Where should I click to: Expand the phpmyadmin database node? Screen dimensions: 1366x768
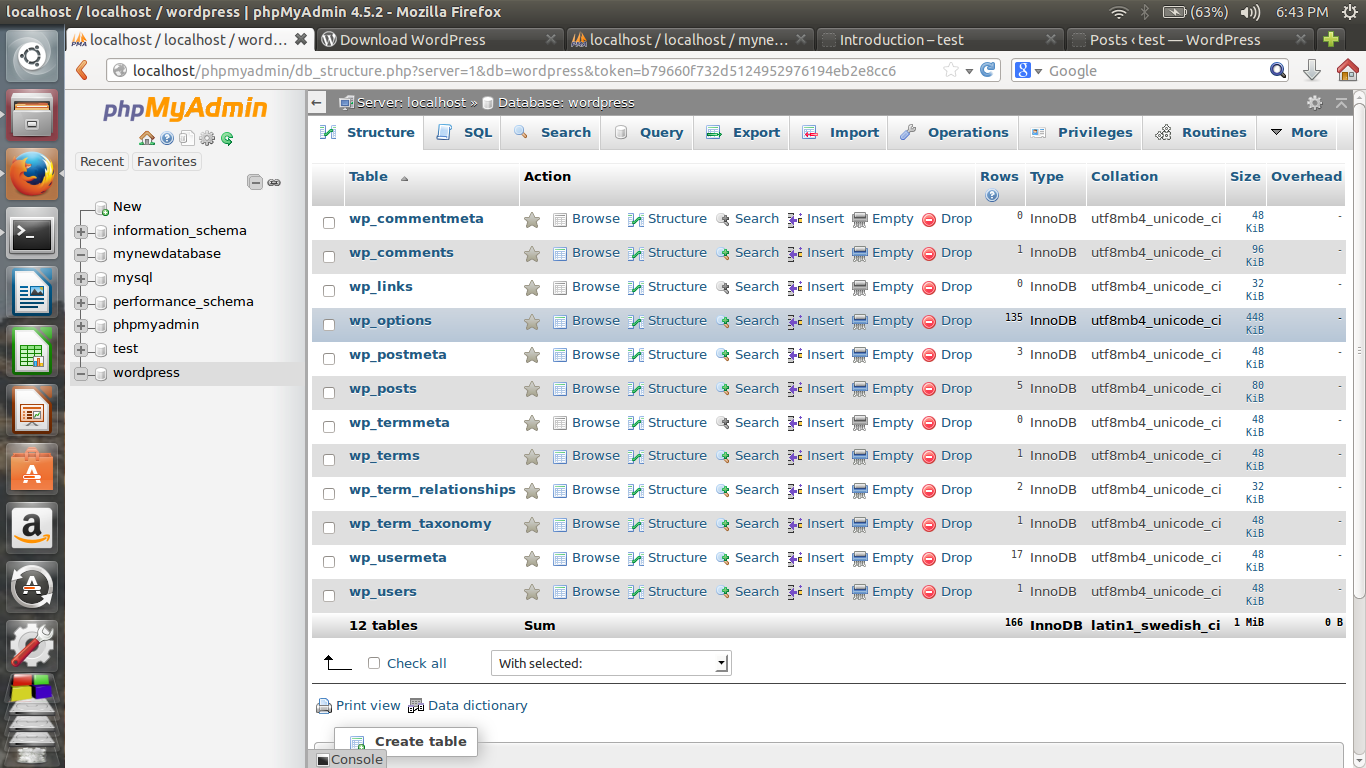[x=81, y=325]
